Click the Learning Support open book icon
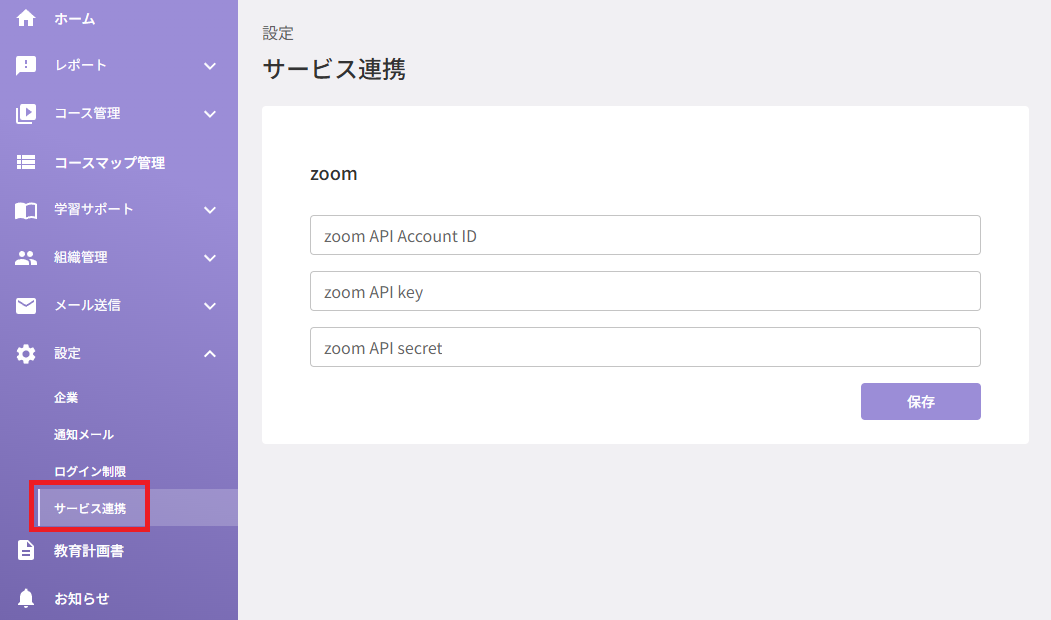The height and width of the screenshot is (620, 1051). click(25, 210)
